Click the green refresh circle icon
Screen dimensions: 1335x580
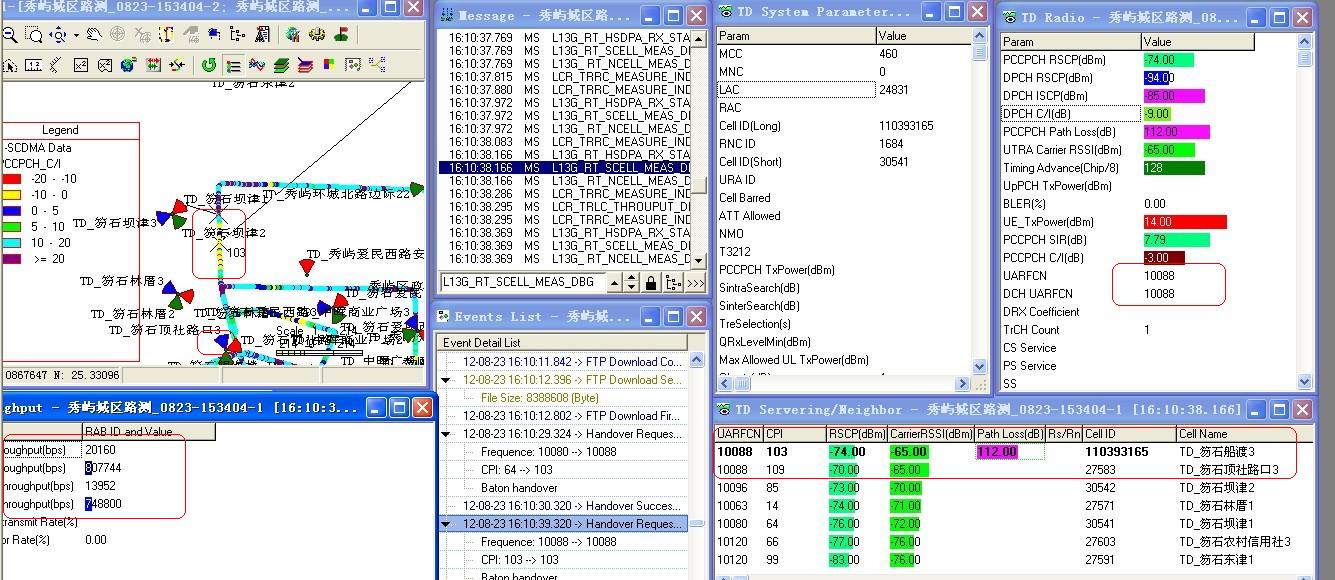(x=209, y=65)
